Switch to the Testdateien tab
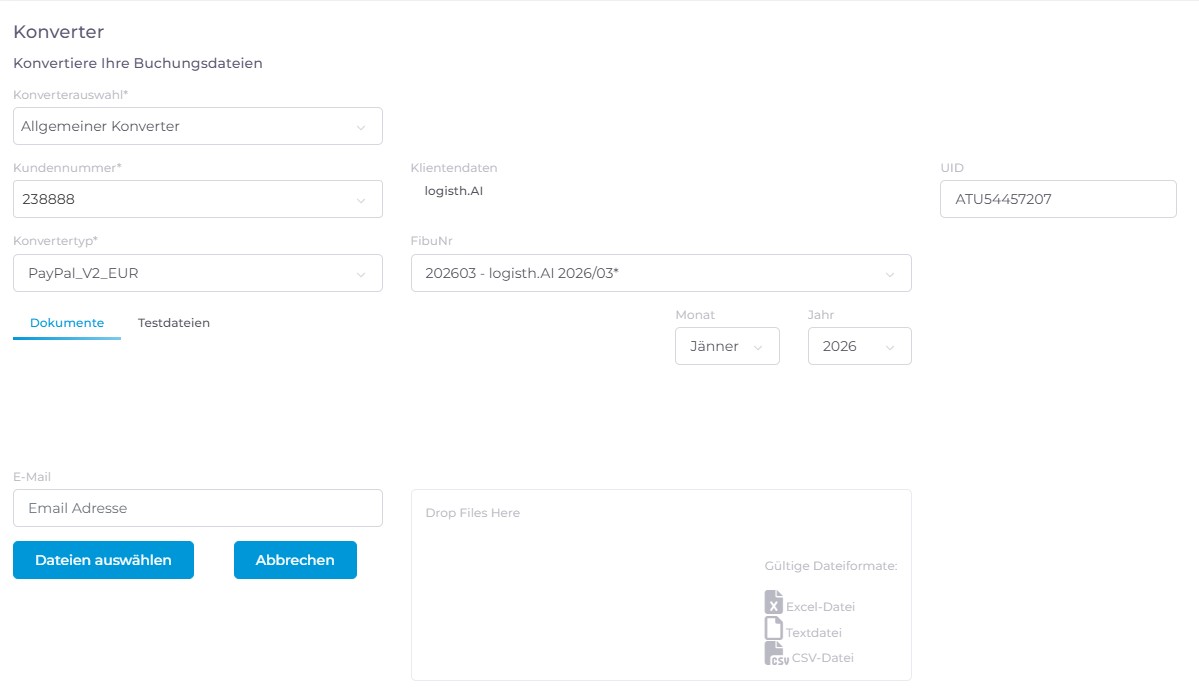The width and height of the screenshot is (1199, 694). tap(174, 323)
